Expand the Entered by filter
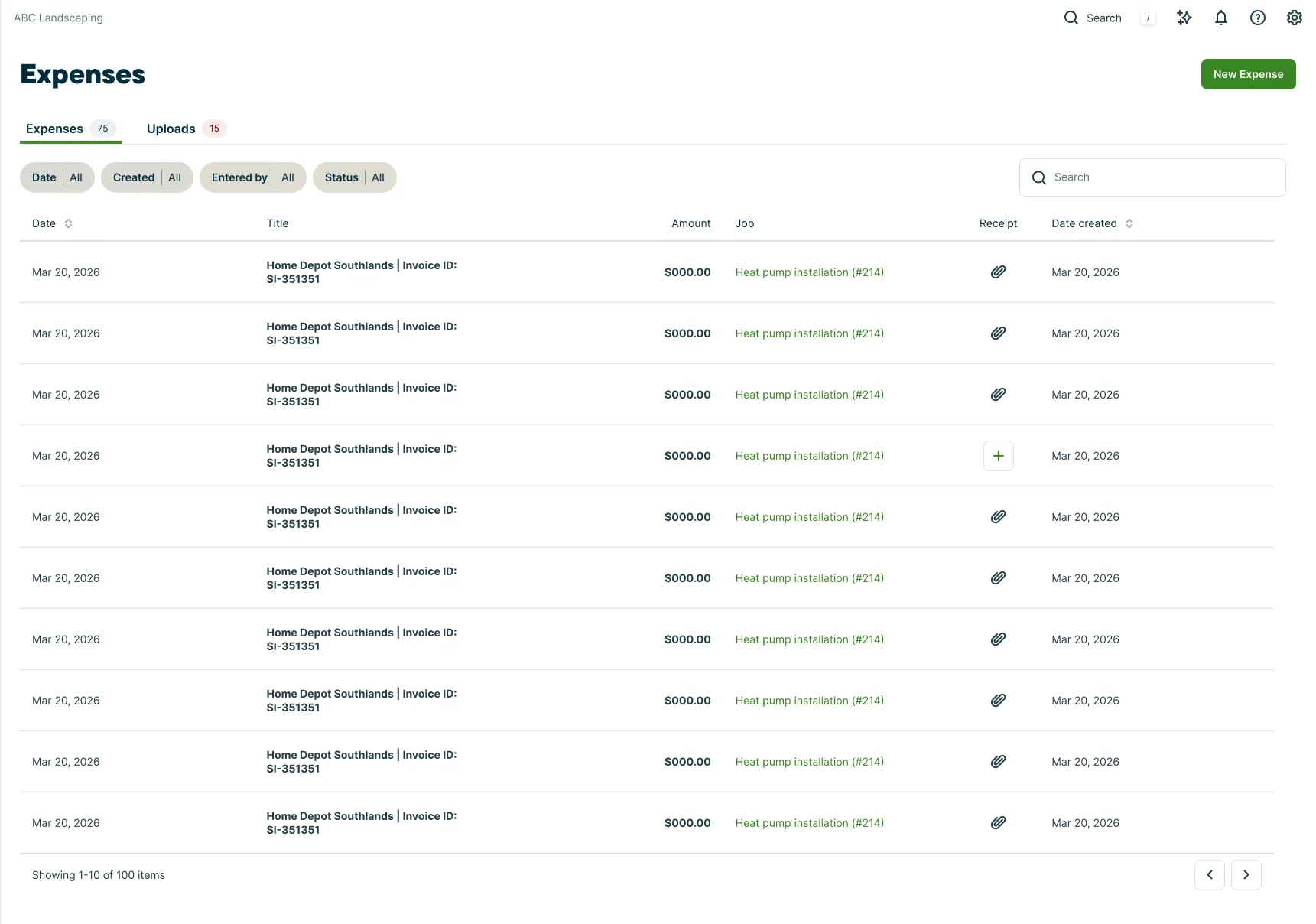Screen dimensions: 1316x924 click(253, 177)
